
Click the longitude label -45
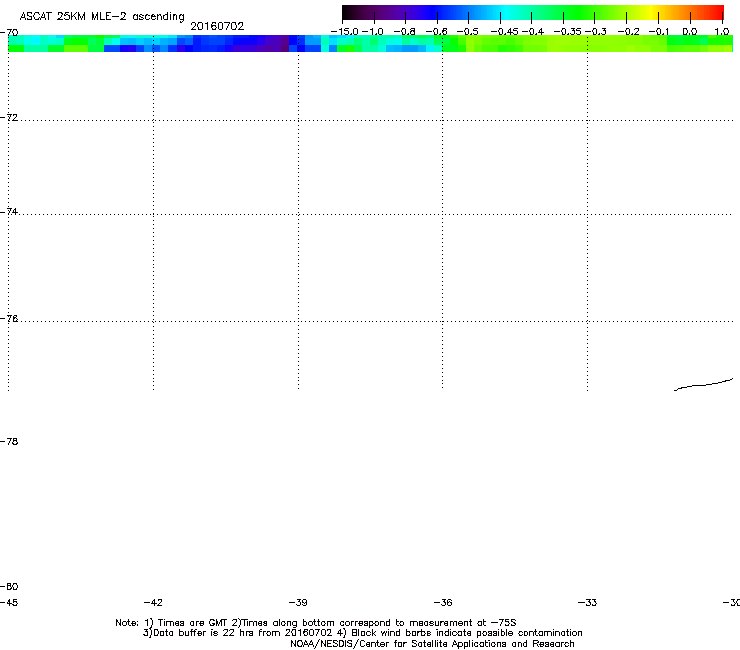tap(9, 602)
